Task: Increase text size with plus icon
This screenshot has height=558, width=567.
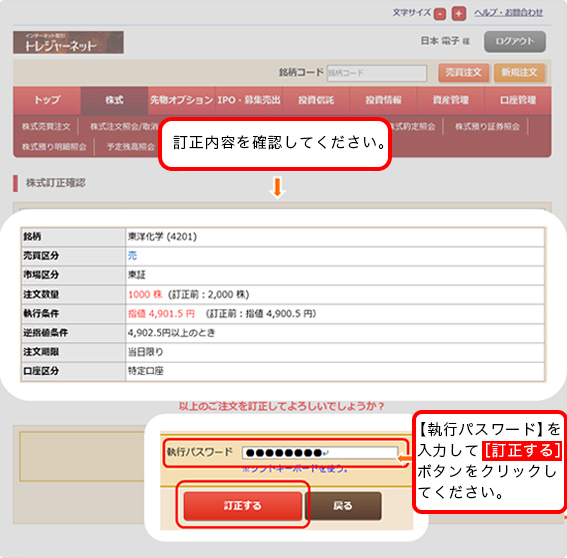Action: click(x=459, y=14)
